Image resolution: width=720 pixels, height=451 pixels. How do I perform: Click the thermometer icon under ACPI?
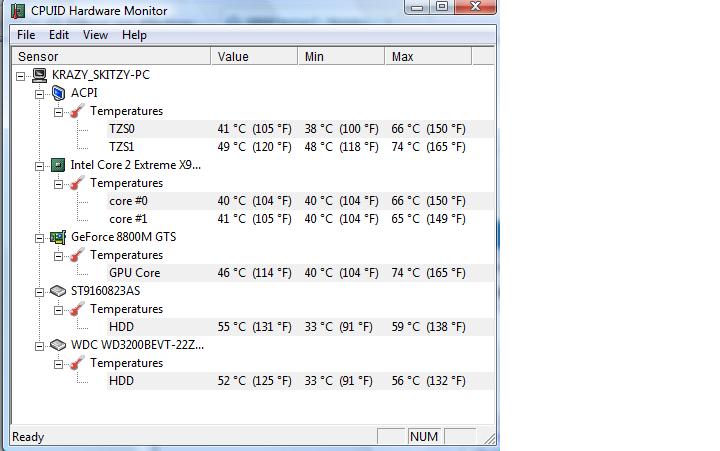tap(77, 111)
